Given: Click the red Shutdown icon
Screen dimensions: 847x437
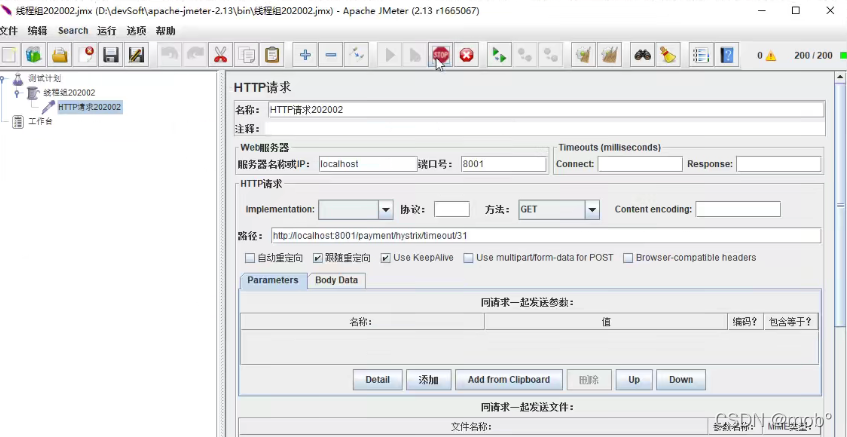Looking at the screenshot, I should point(466,55).
